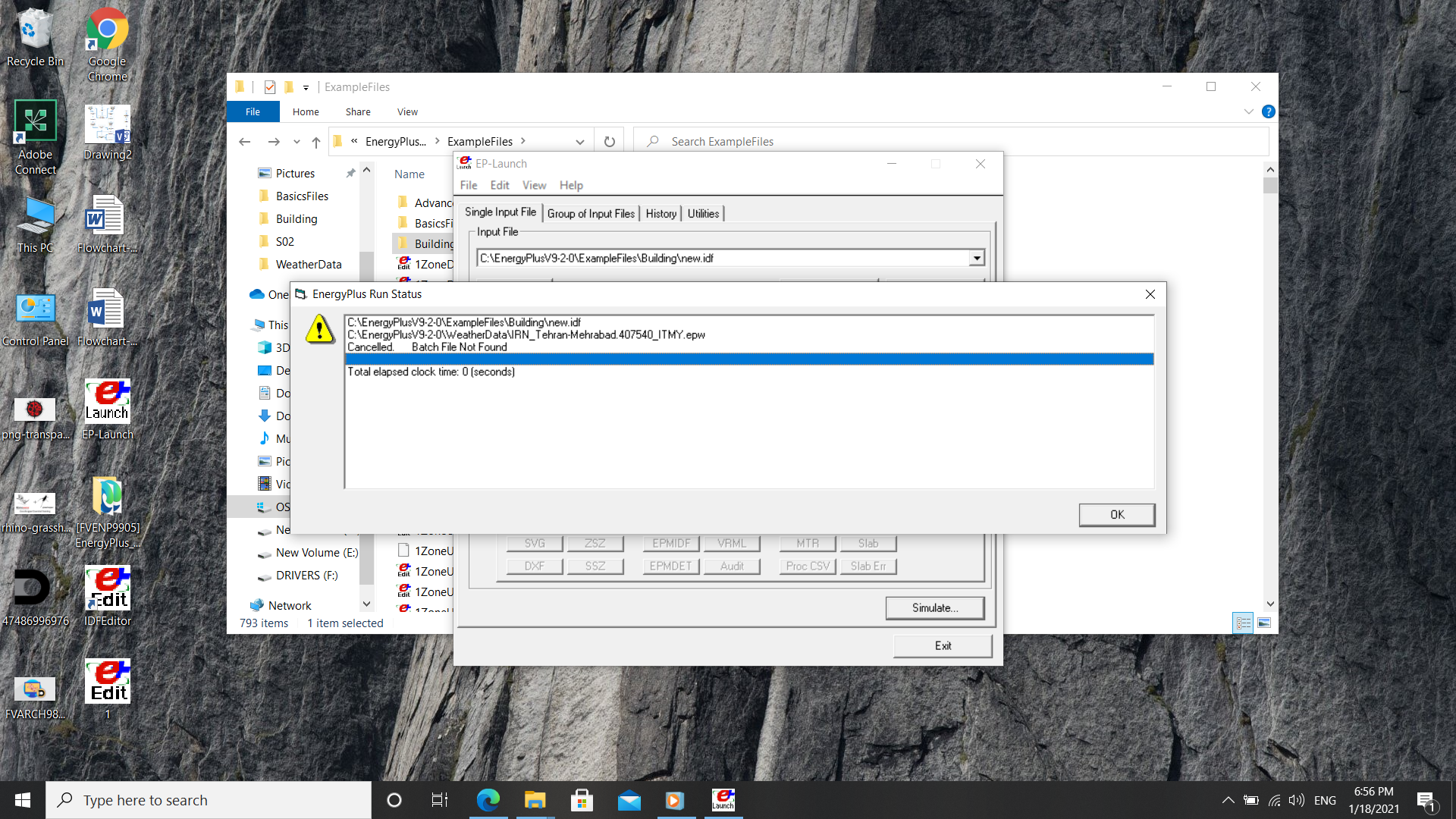Expand the Explorer ribbon chevron

coord(1248,111)
